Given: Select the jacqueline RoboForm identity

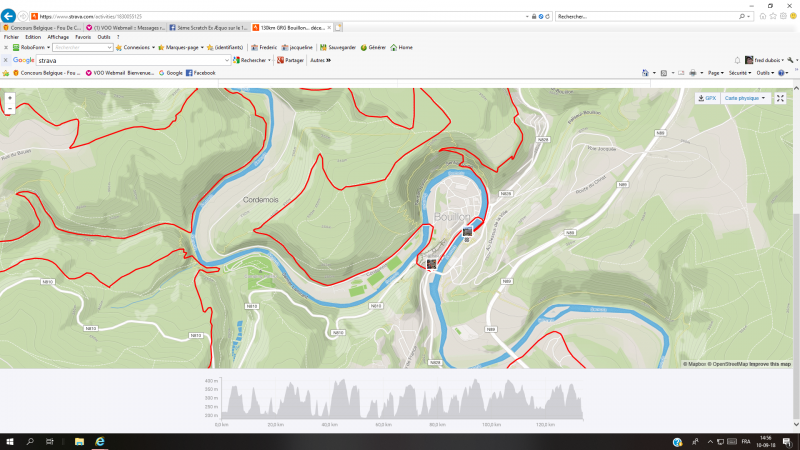Looking at the screenshot, I should pos(297,47).
